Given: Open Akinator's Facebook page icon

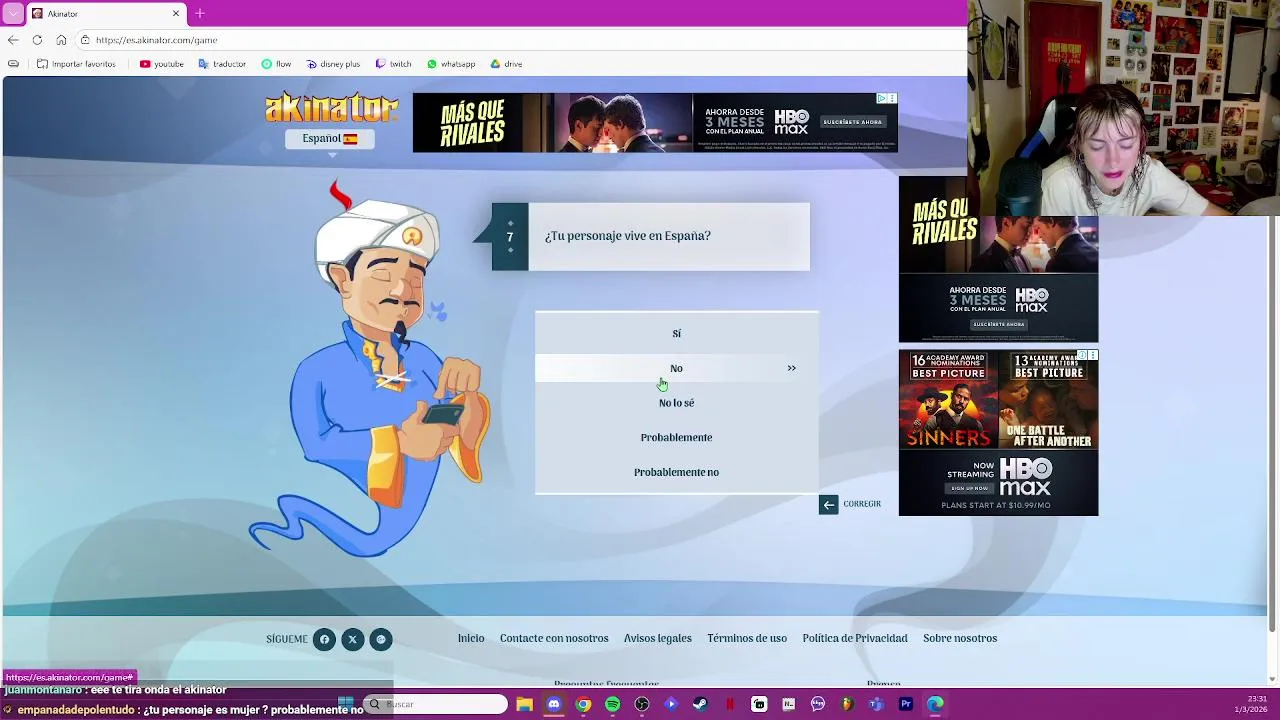Looking at the screenshot, I should [x=324, y=639].
